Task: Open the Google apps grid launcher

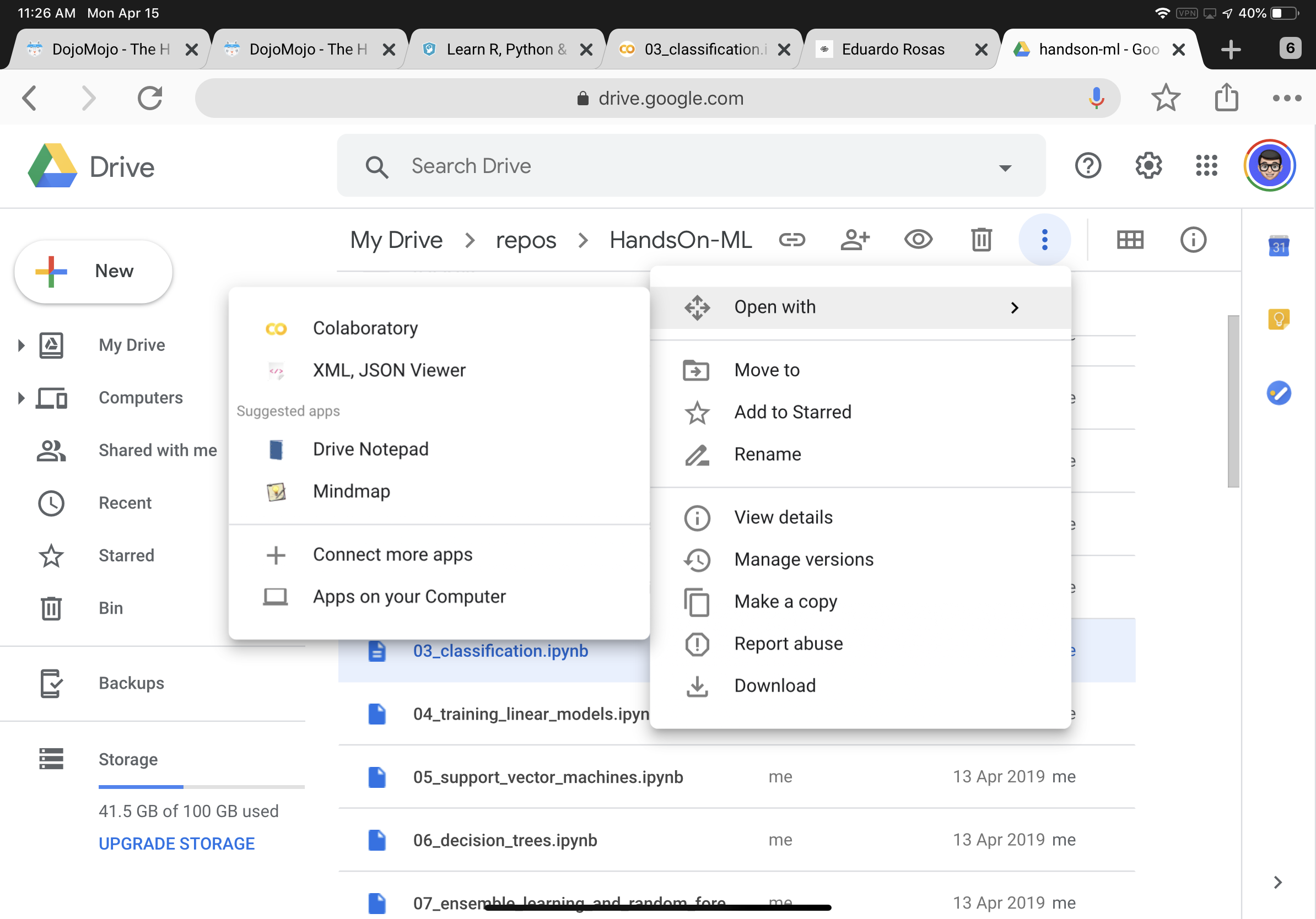Action: pyautogui.click(x=1206, y=166)
